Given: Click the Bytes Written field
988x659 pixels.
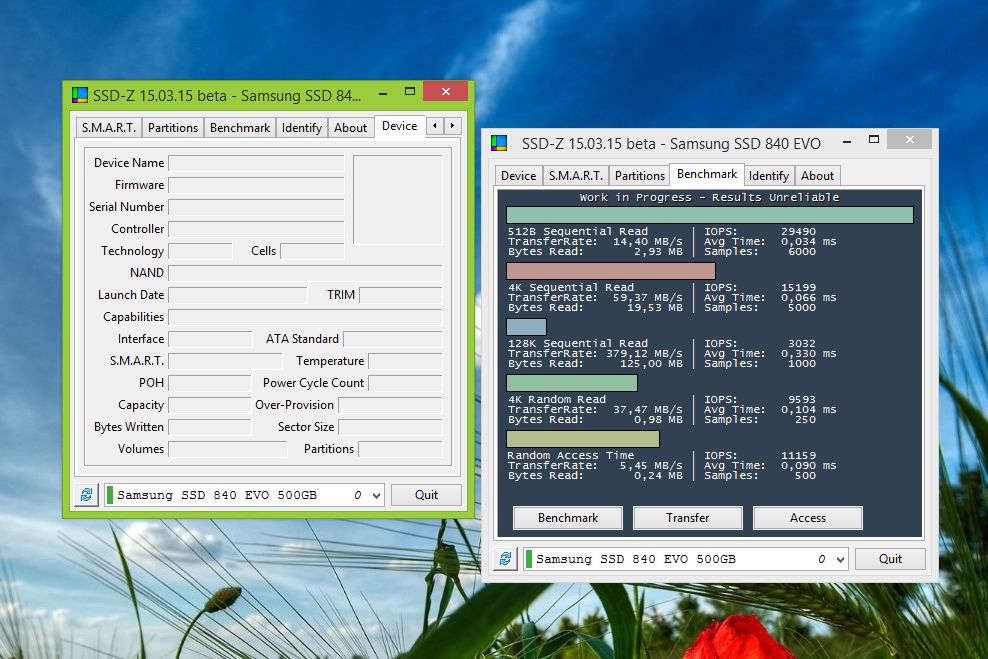Looking at the screenshot, I should 210,428.
